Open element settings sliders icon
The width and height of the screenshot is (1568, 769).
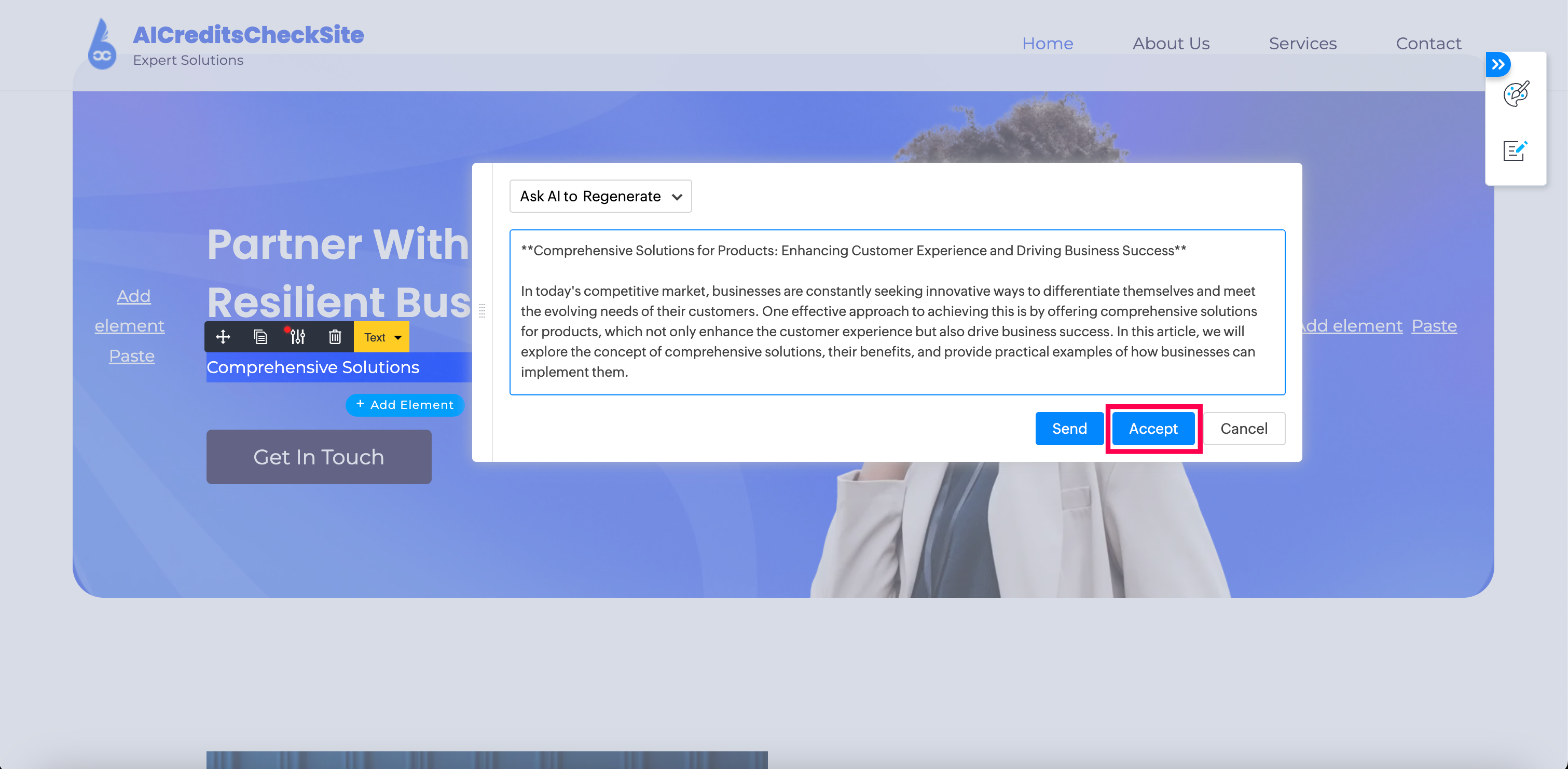[297, 337]
